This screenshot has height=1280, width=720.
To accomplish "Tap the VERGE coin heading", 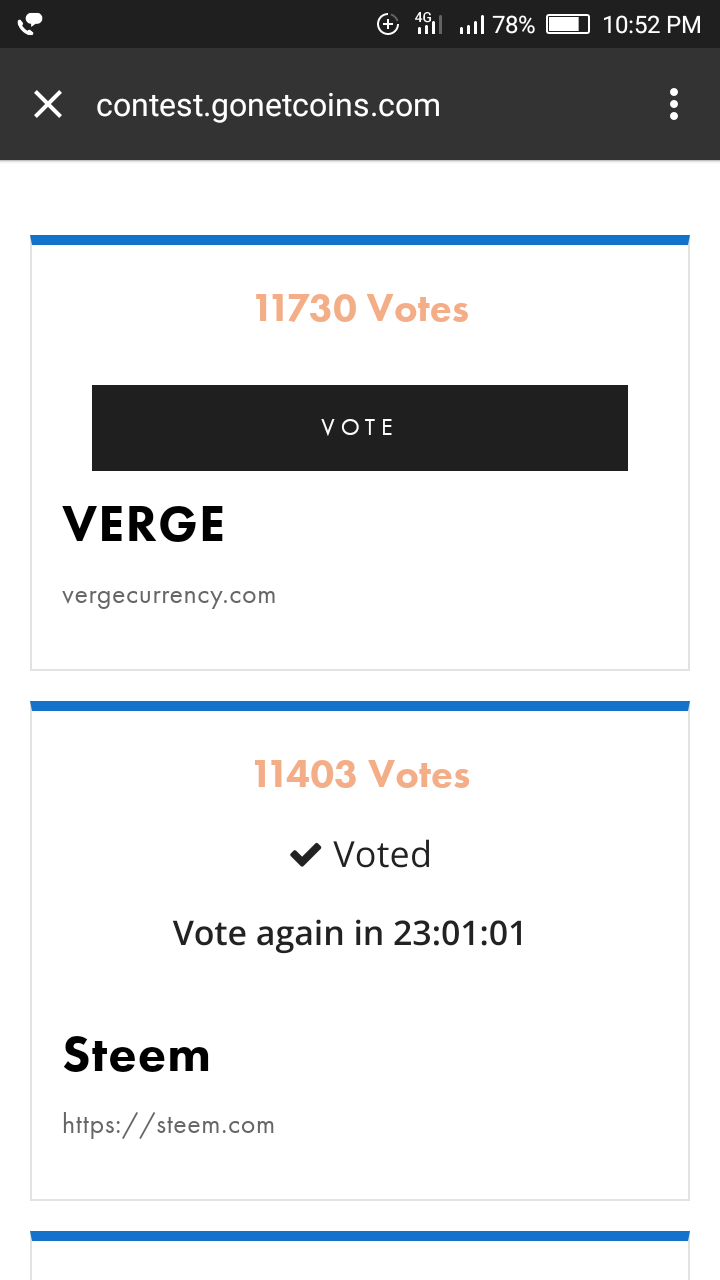I will [x=144, y=524].
